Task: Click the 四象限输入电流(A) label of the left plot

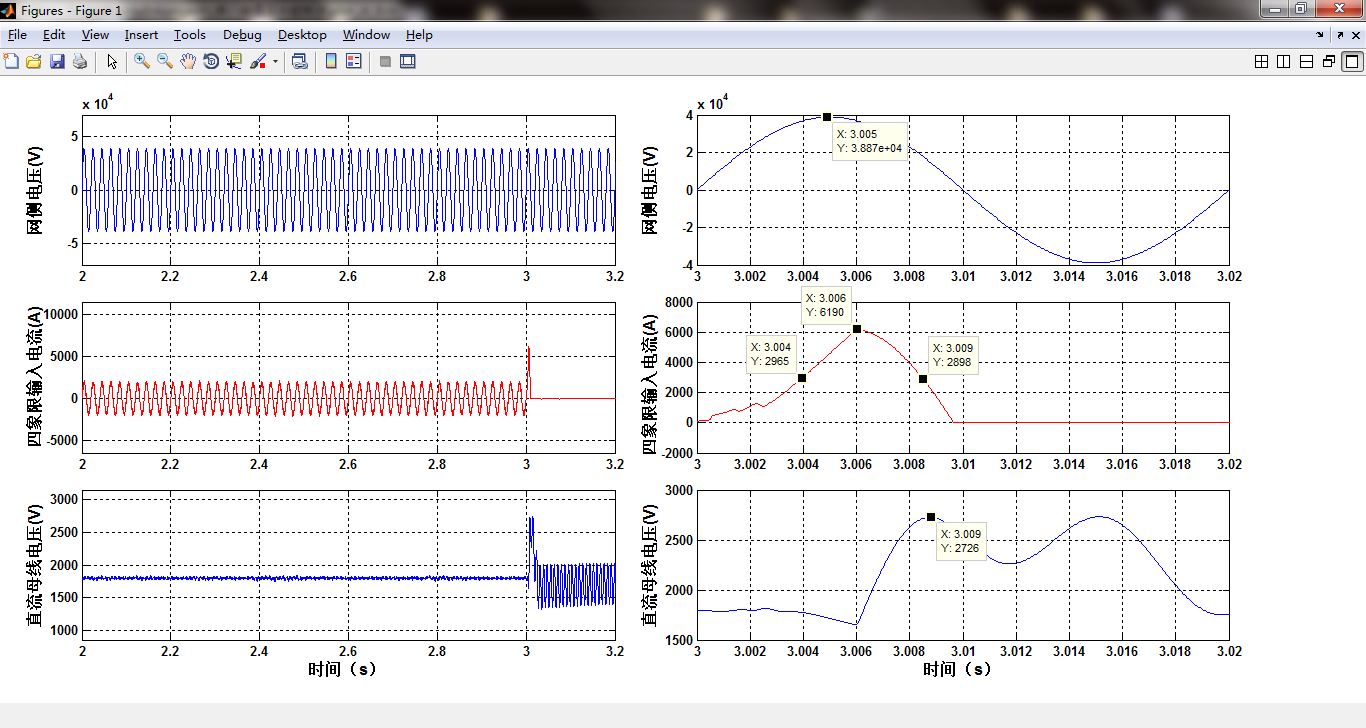Action: coord(35,378)
